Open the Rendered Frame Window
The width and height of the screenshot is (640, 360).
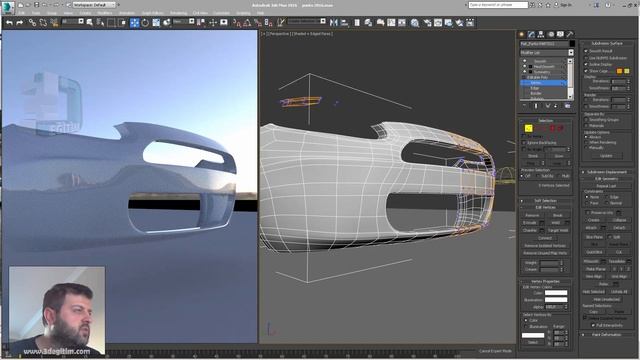coord(438,23)
